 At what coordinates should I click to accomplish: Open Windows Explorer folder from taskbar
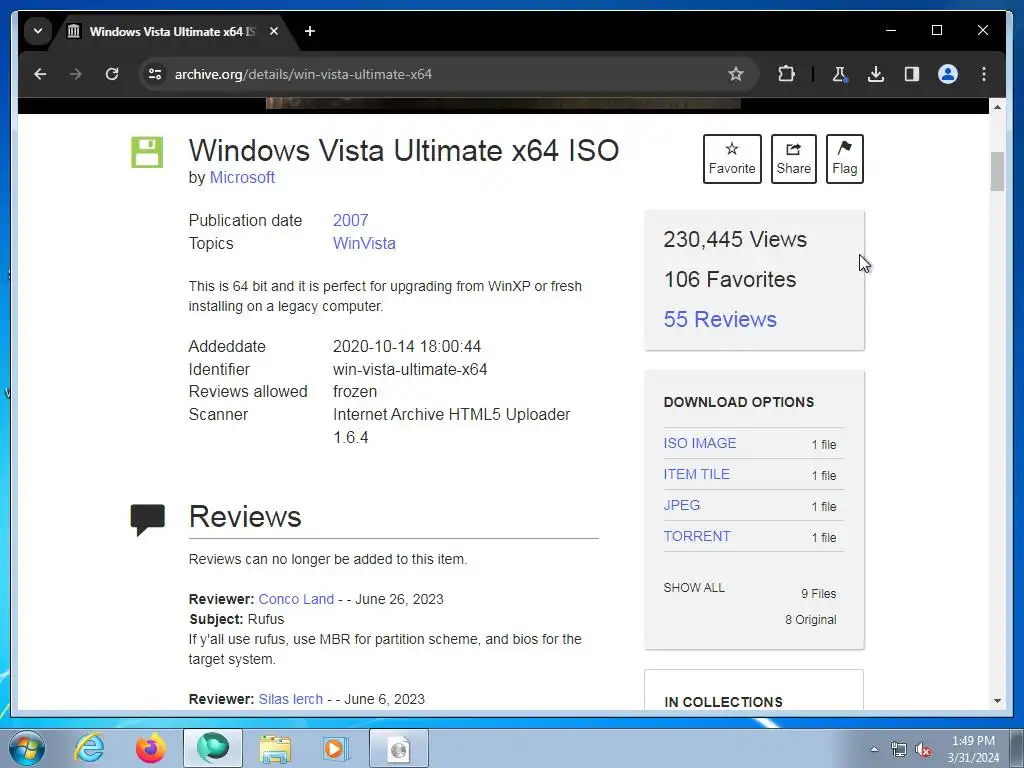[276, 748]
